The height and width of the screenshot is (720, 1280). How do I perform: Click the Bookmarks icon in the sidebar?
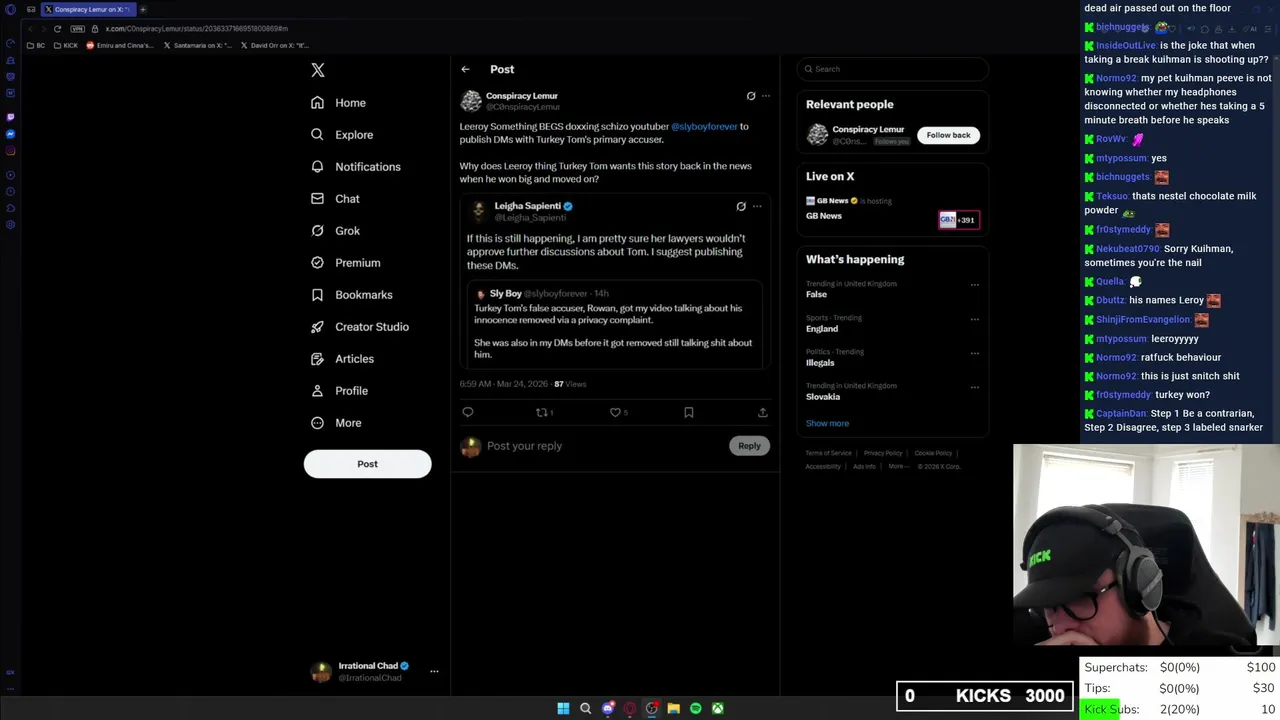coord(317,295)
